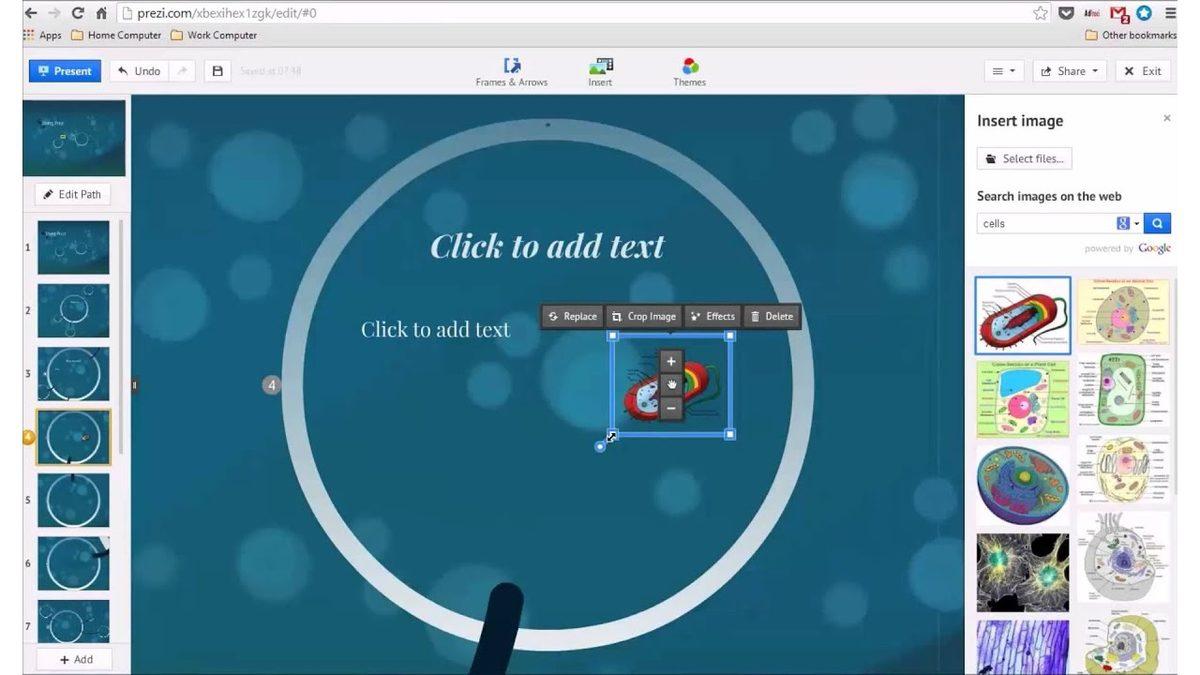Click the Undo arrow button
The image size is (1200, 675).
(140, 71)
